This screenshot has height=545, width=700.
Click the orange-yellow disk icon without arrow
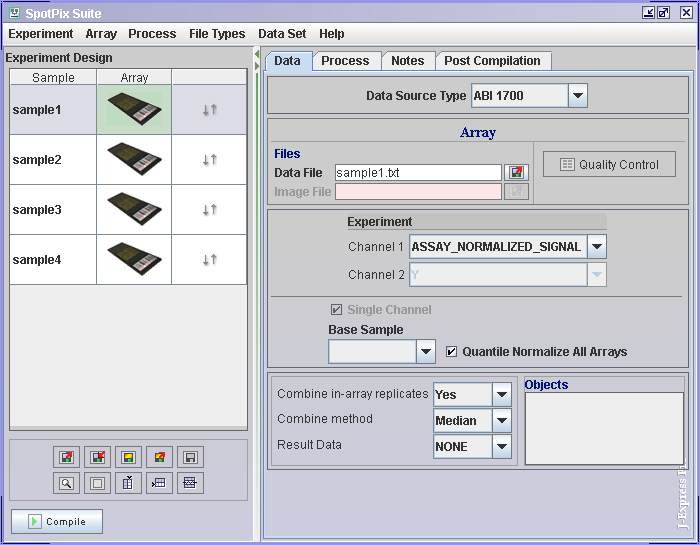[x=128, y=457]
